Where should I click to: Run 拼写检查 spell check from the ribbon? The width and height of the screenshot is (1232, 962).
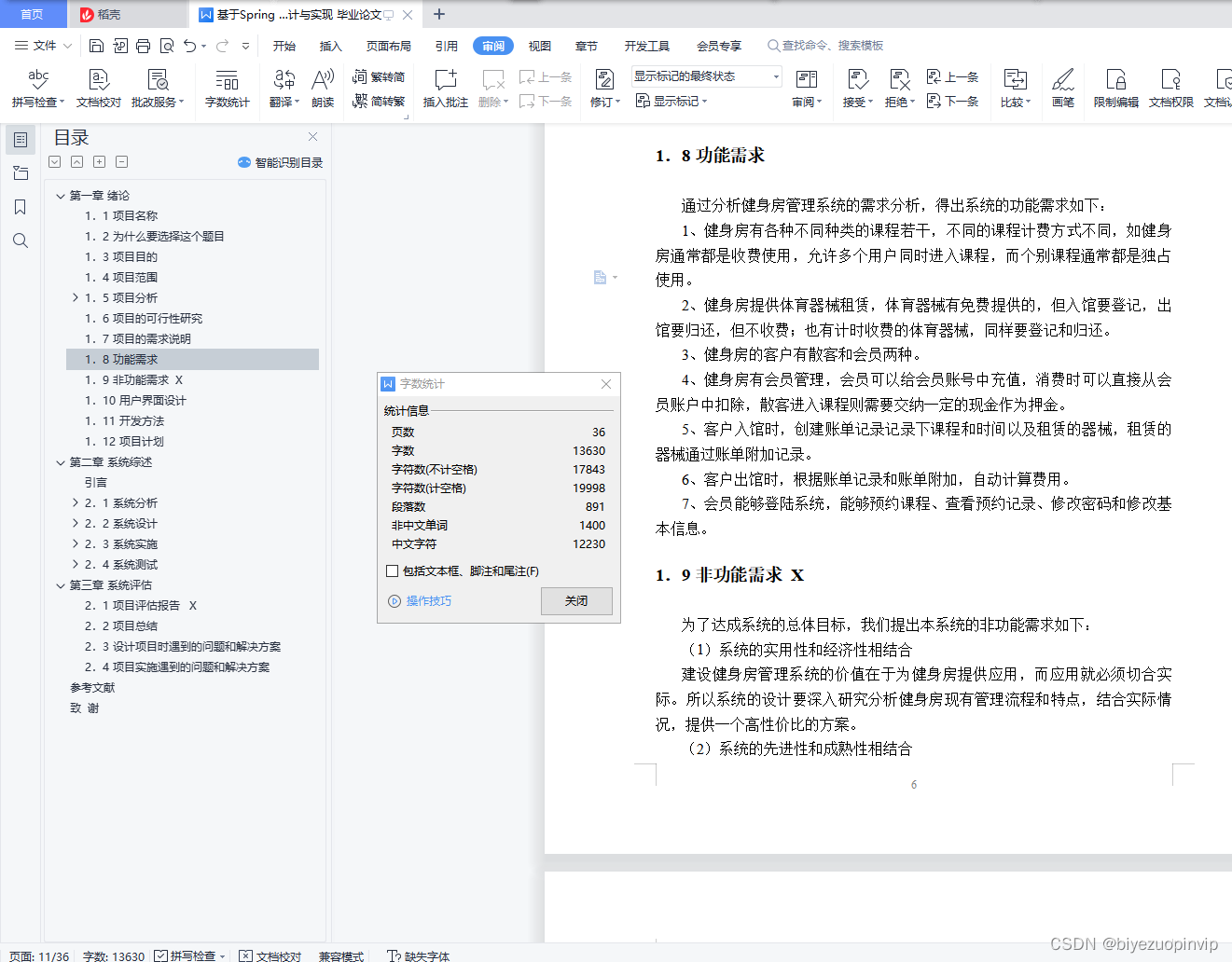coord(36,89)
